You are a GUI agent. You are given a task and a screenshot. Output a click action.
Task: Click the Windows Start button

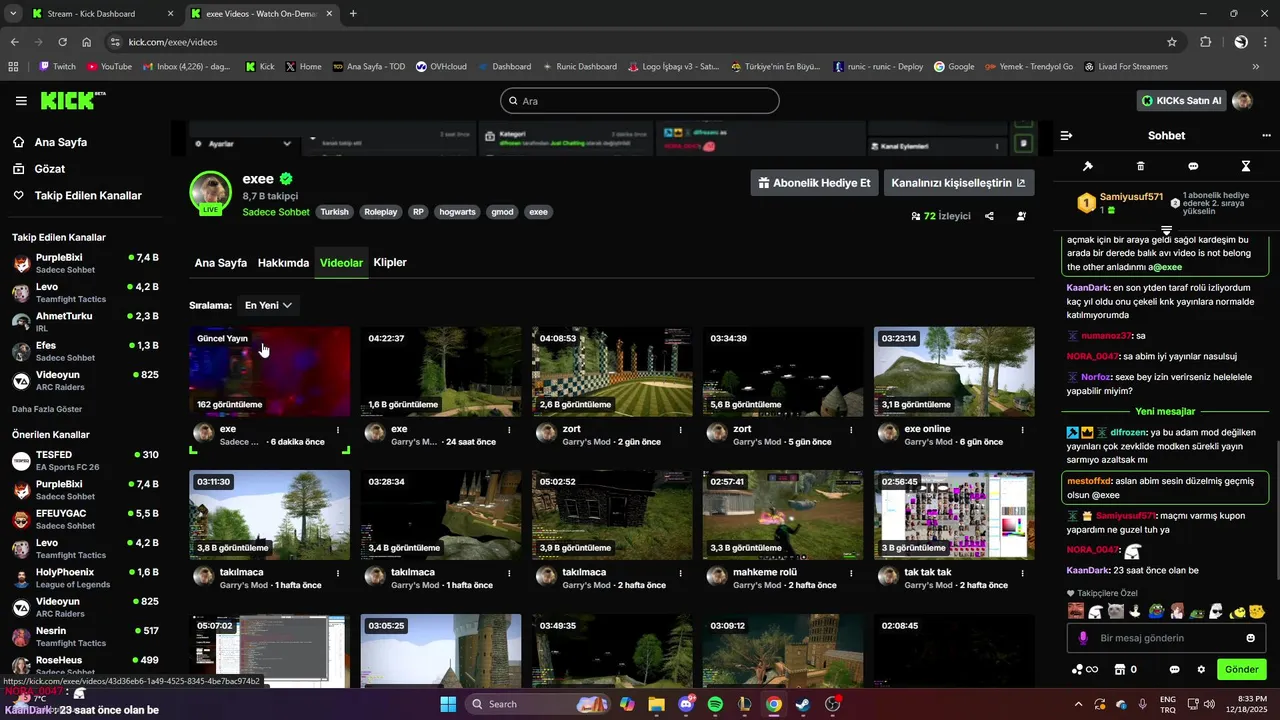447,704
